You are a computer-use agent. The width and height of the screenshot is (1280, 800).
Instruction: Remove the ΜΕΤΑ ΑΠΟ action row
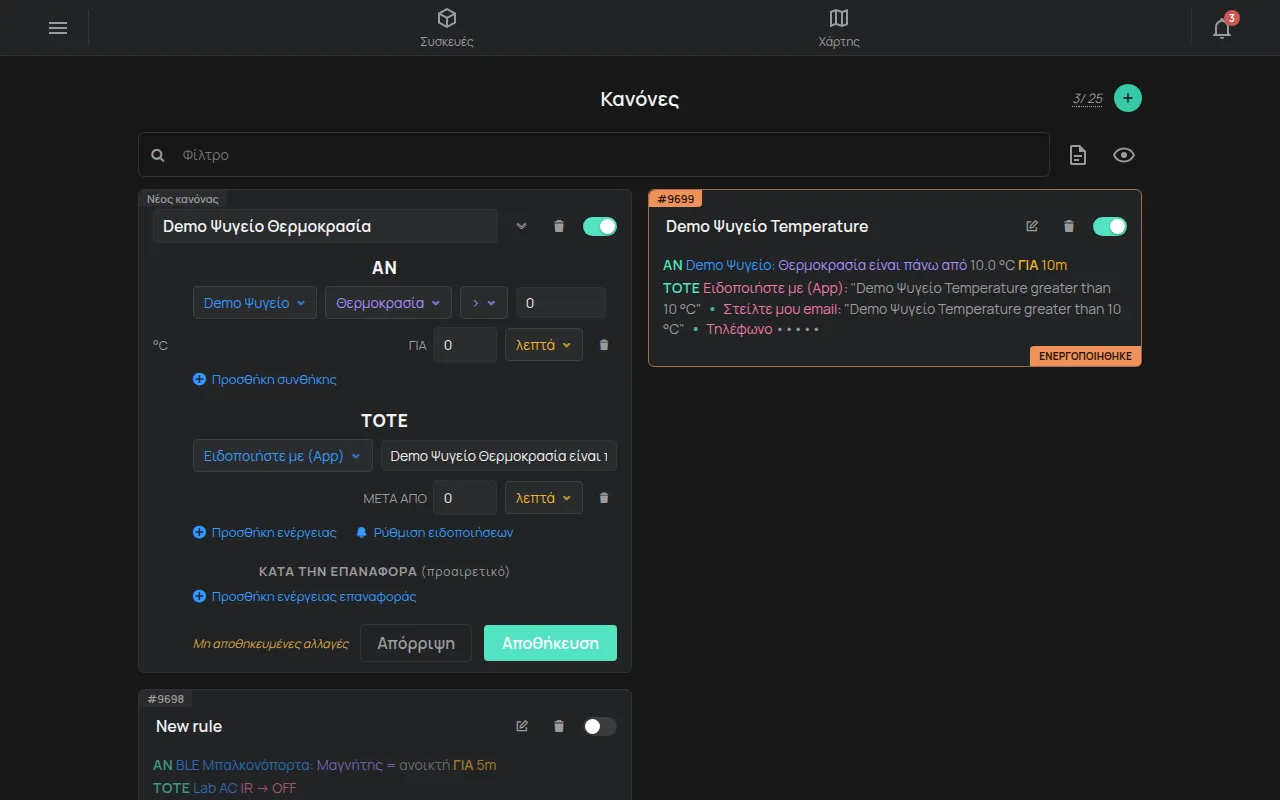coord(604,498)
